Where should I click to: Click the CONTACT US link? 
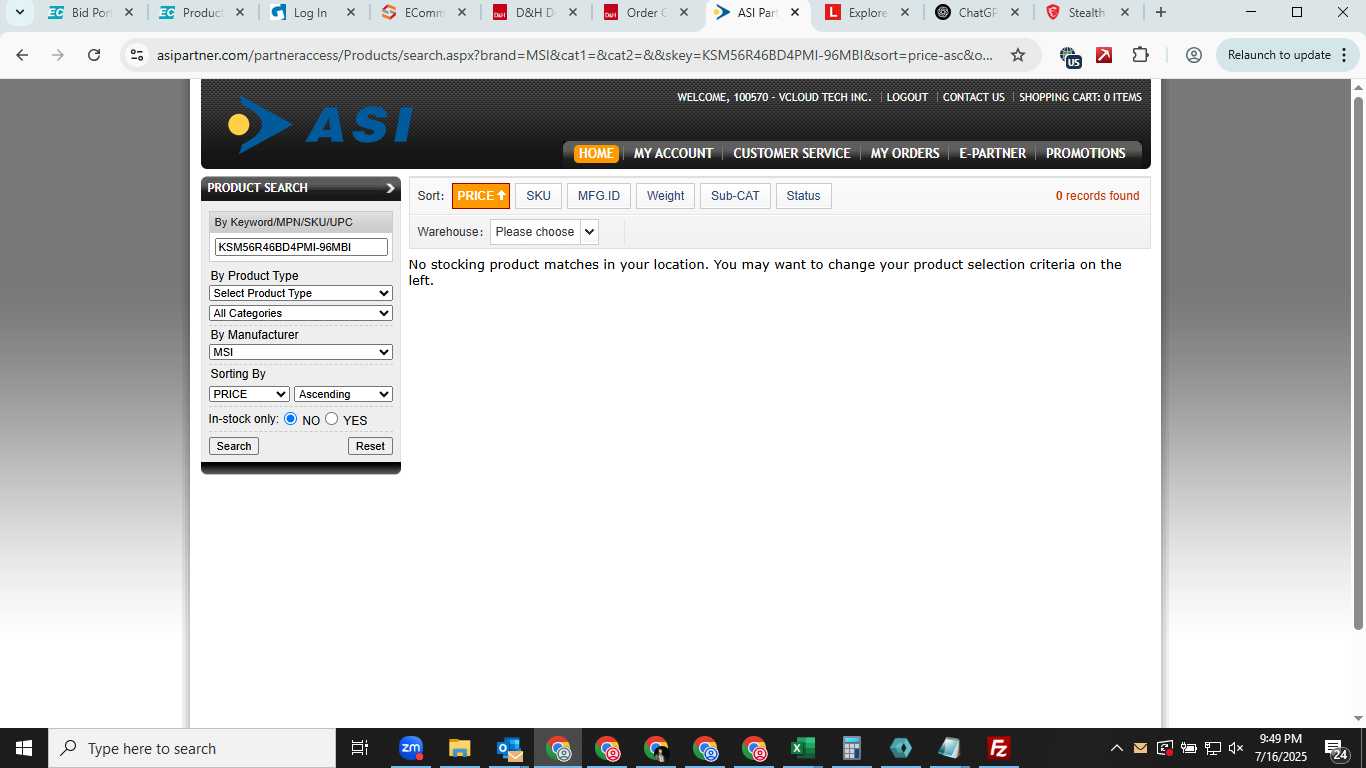coord(973,97)
